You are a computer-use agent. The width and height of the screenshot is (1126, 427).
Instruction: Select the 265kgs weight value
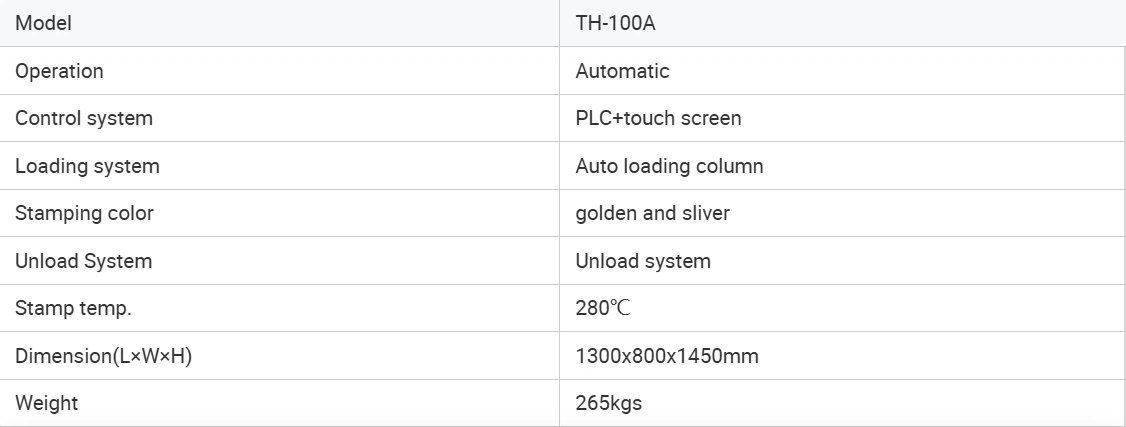608,403
